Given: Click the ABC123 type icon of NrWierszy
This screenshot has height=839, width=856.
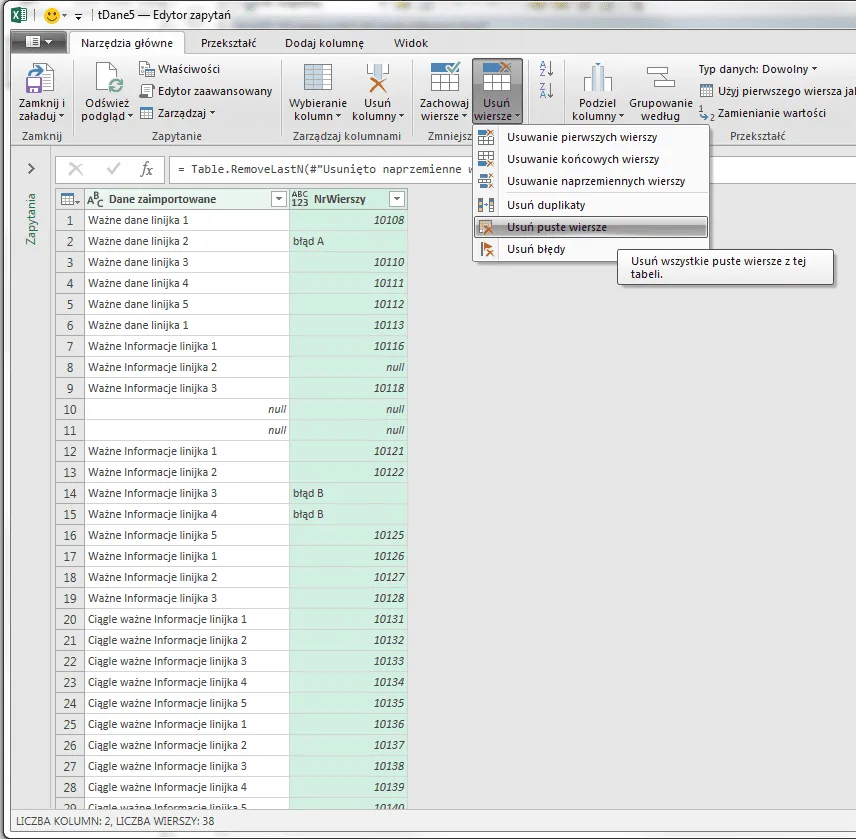Looking at the screenshot, I should pyautogui.click(x=300, y=199).
